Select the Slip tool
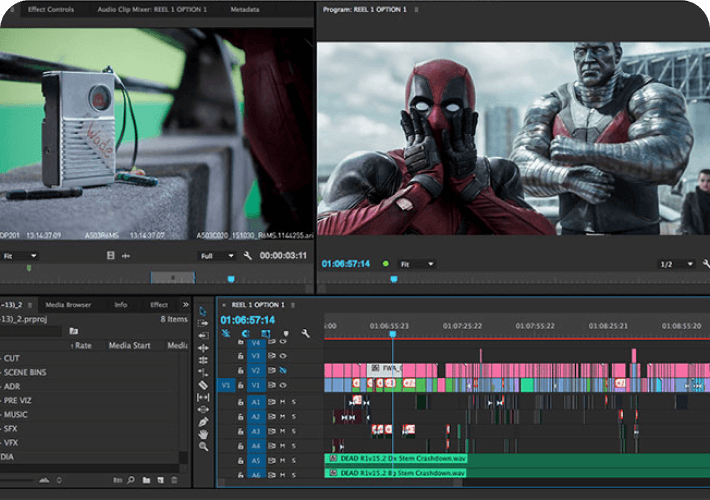710x500 pixels. pyautogui.click(x=203, y=397)
